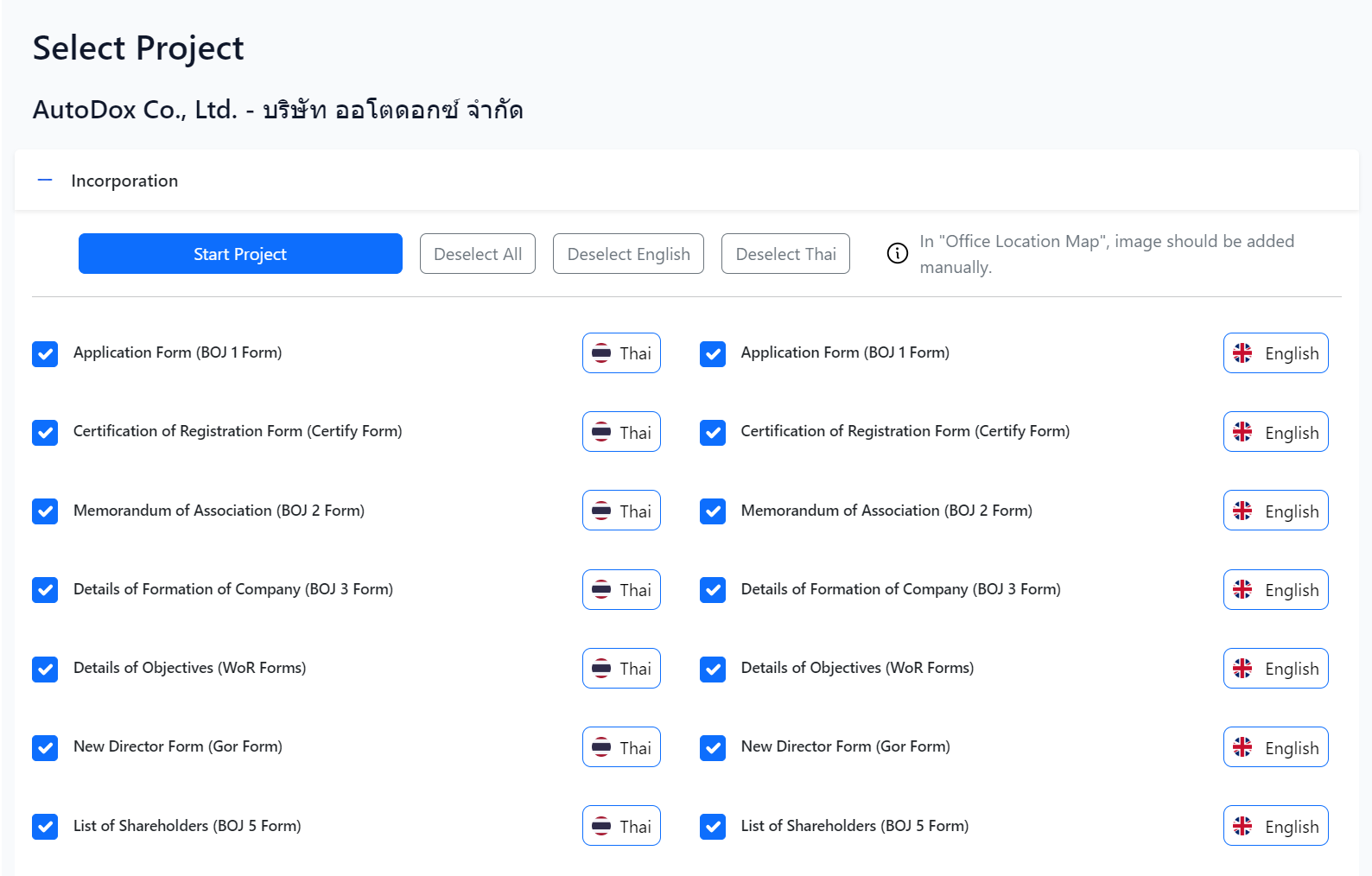Click UK flag icon for List of Shareholders
The width and height of the screenshot is (1372, 876).
1242,827
